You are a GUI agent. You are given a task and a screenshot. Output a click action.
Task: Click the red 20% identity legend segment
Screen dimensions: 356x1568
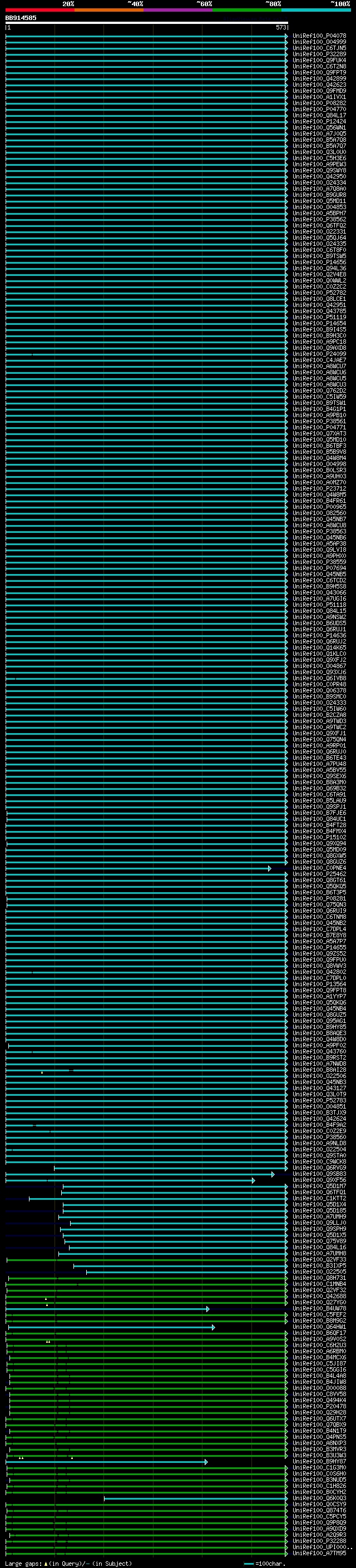pyautogui.click(x=40, y=10)
